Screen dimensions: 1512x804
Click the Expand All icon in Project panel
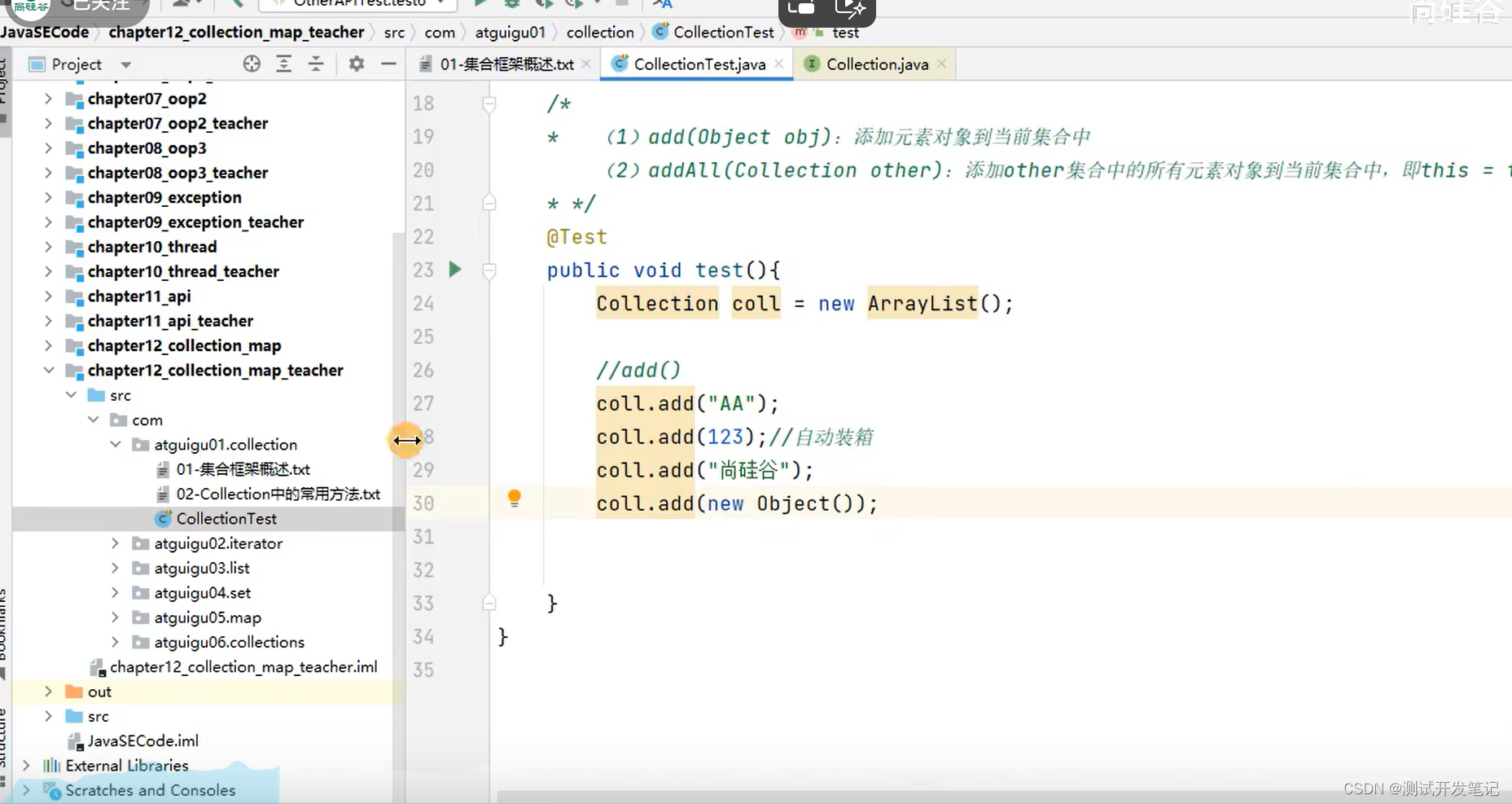click(283, 64)
